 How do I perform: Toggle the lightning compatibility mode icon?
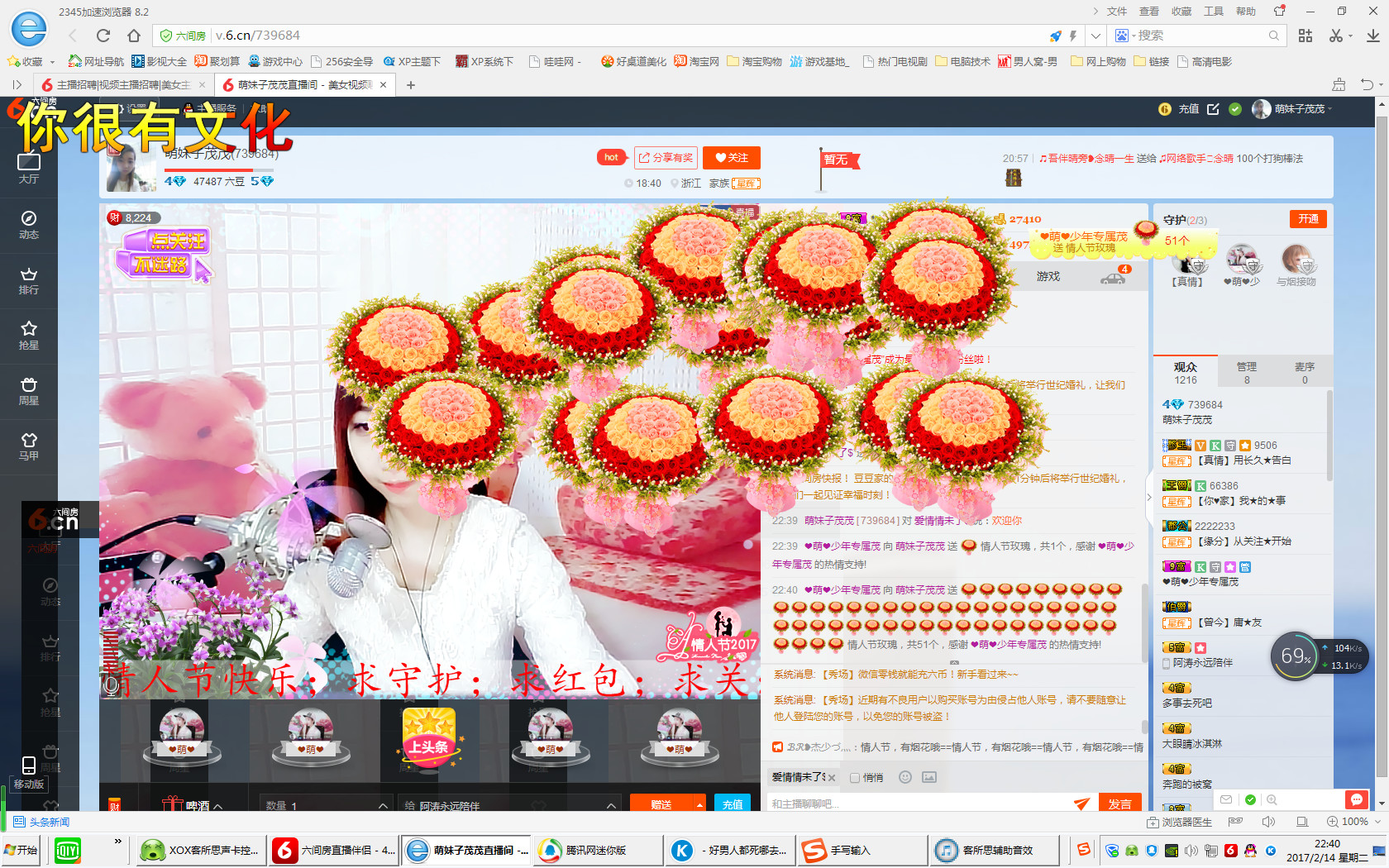(x=1073, y=36)
